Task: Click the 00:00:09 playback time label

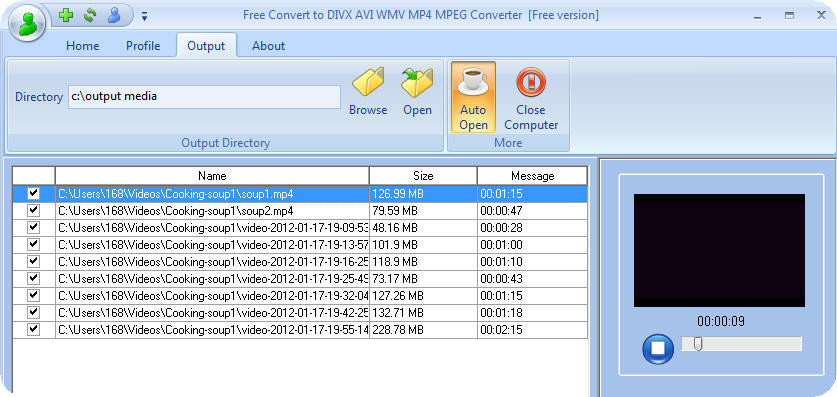Action: point(721,321)
